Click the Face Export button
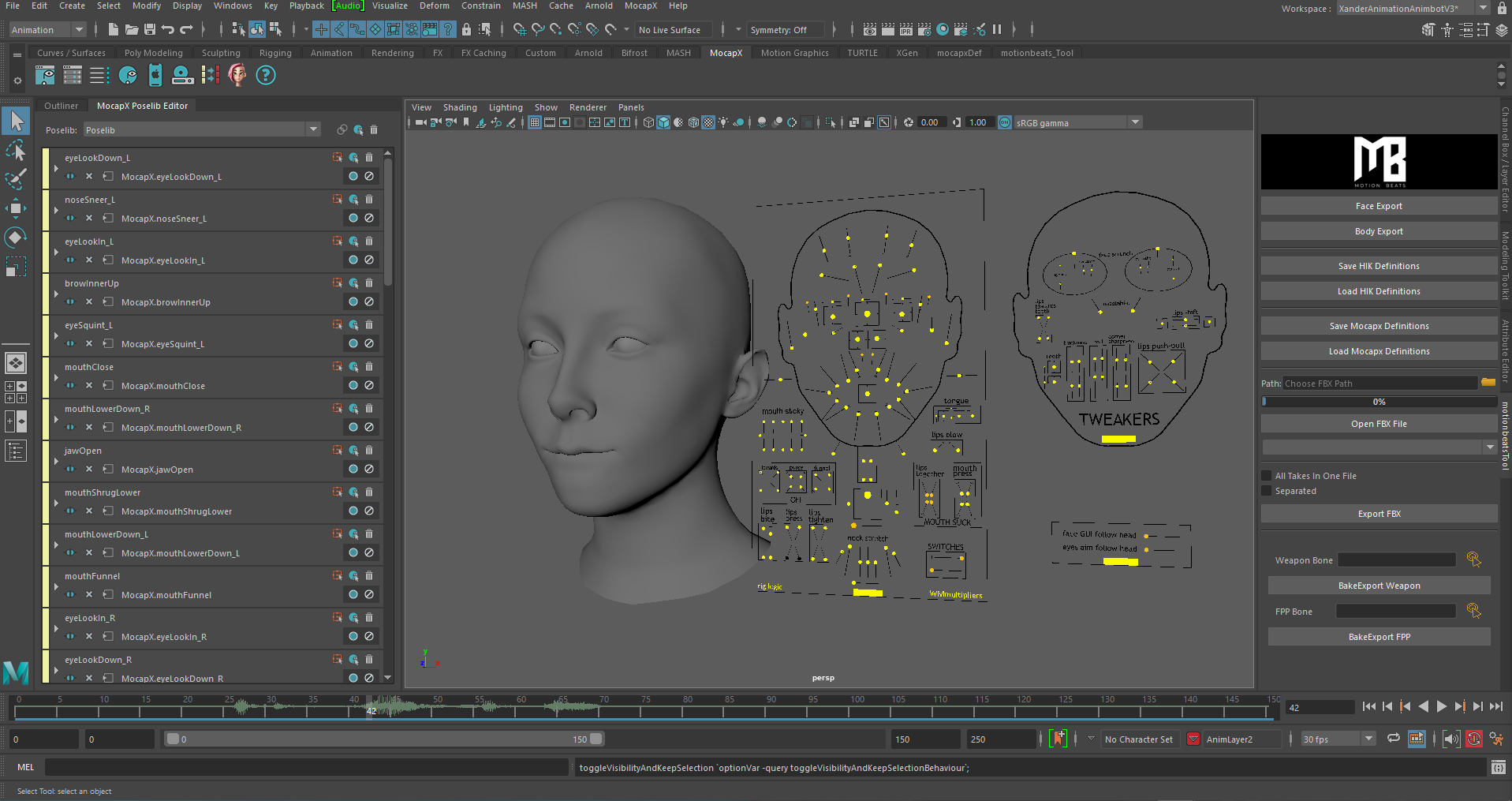 point(1379,206)
